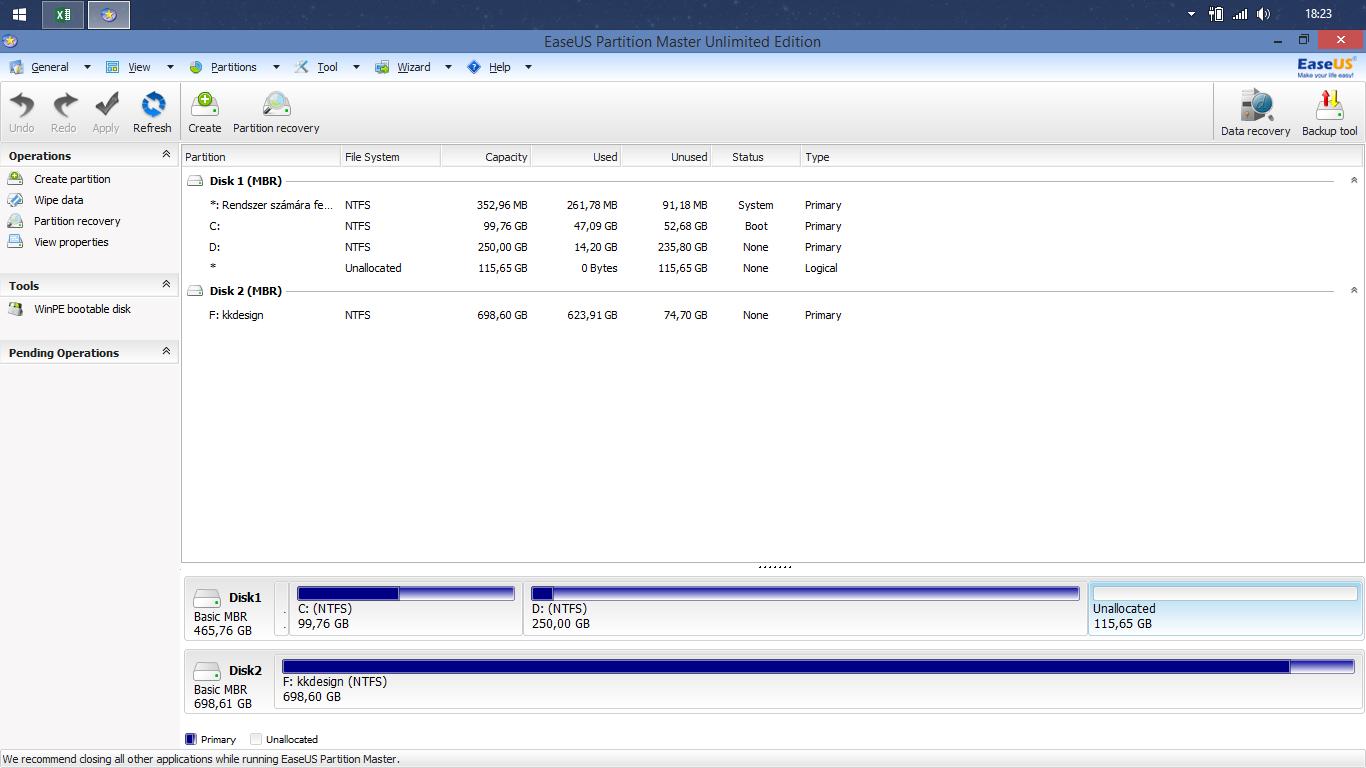
Task: Click the Help question mark icon
Action: coord(474,67)
